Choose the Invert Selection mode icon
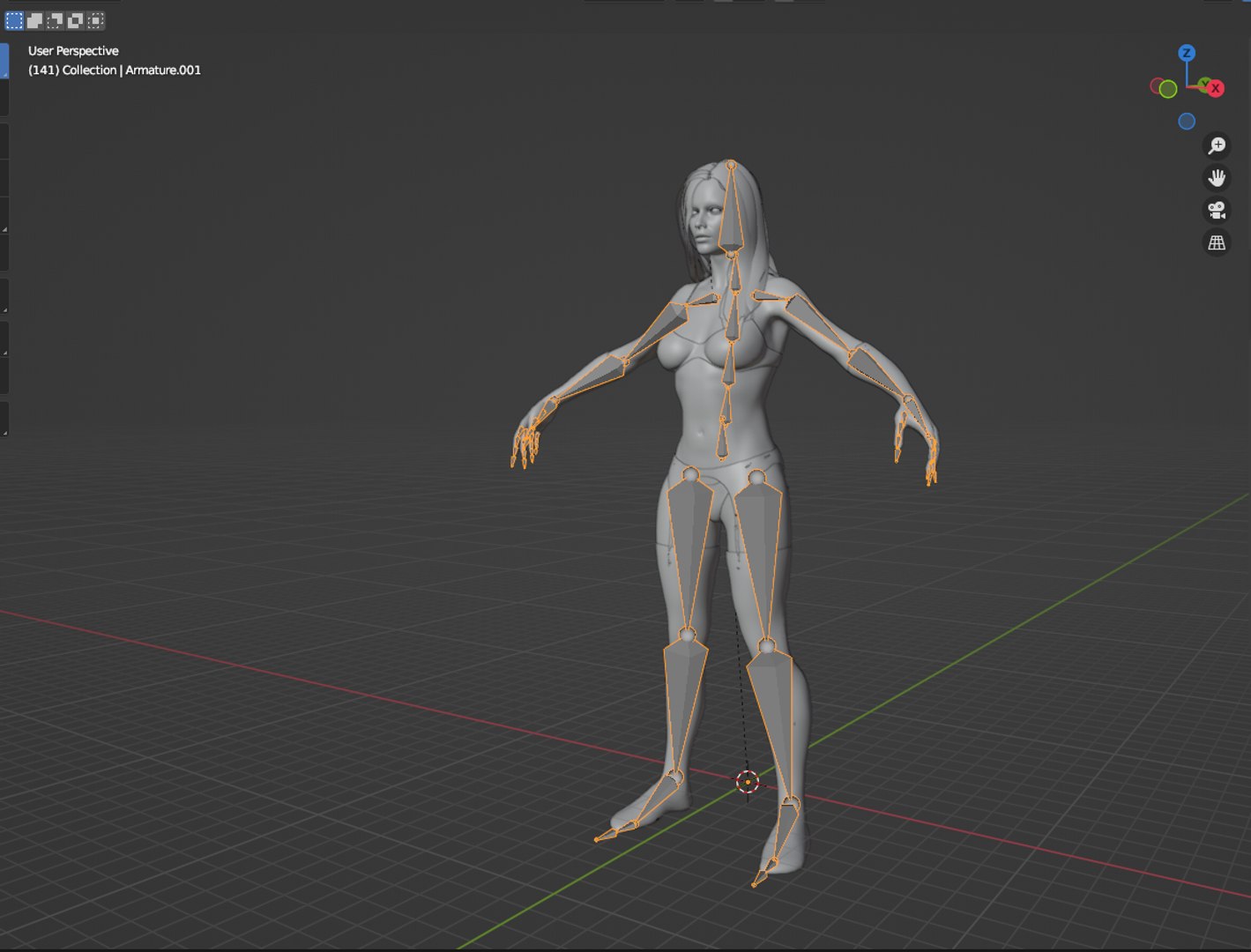The image size is (1251, 952). [x=75, y=19]
